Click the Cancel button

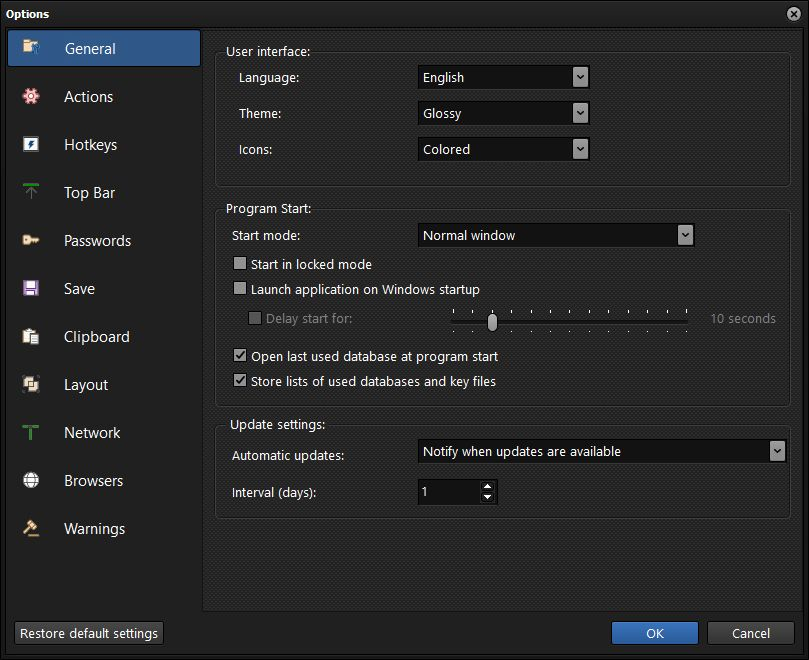(x=751, y=633)
